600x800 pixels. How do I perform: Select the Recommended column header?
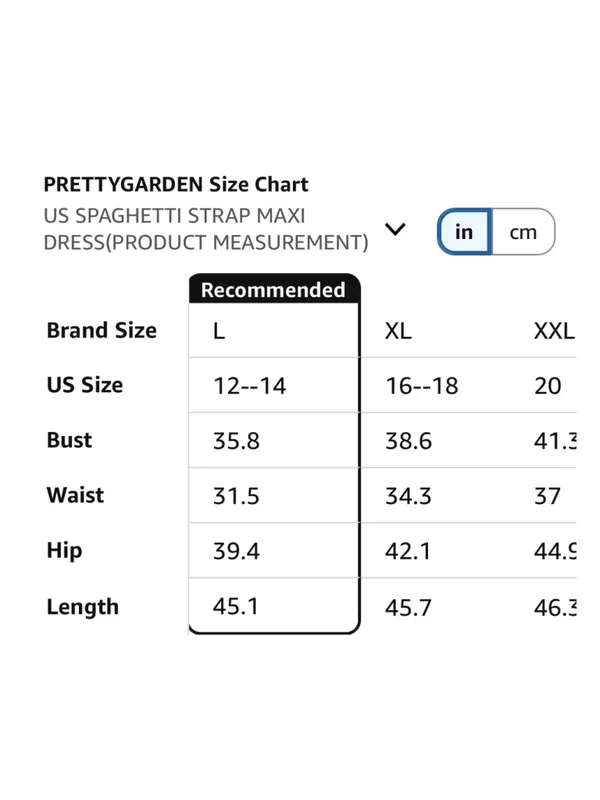[274, 289]
